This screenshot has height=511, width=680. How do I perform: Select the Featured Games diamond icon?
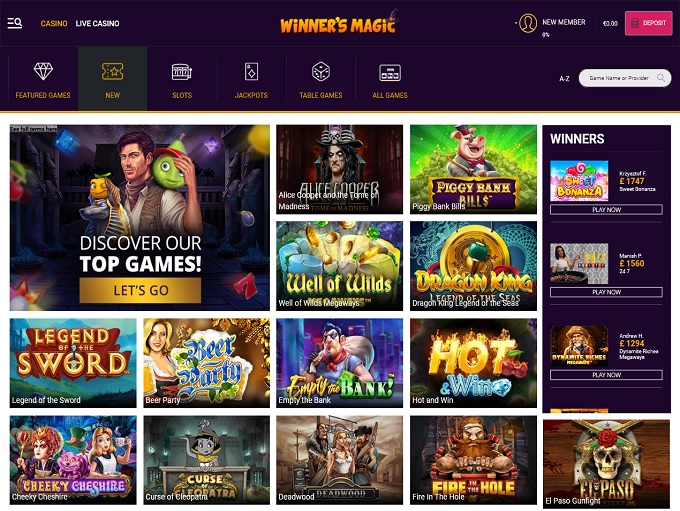pos(43,71)
